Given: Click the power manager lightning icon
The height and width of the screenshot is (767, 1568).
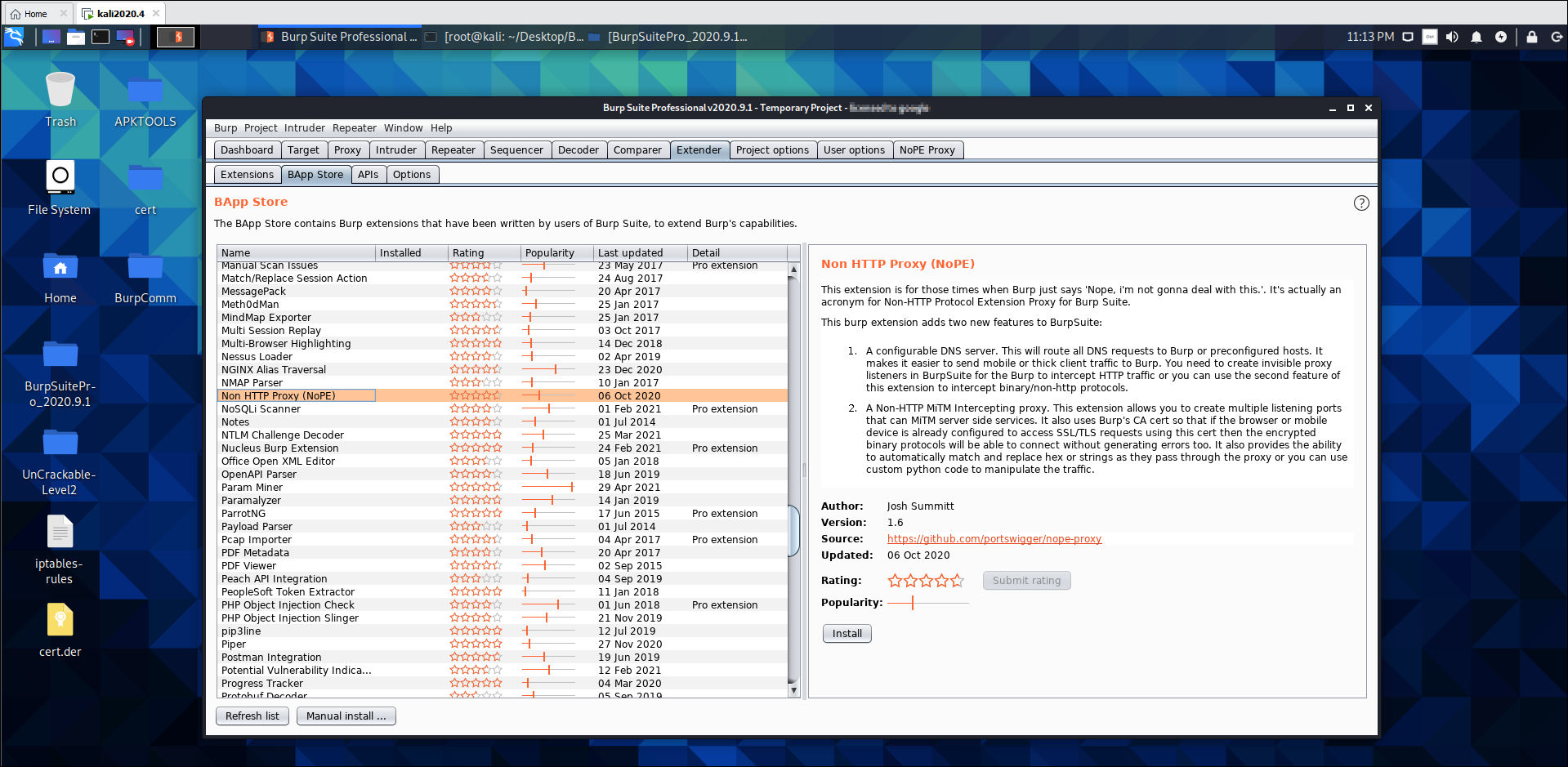Looking at the screenshot, I should click(1501, 37).
